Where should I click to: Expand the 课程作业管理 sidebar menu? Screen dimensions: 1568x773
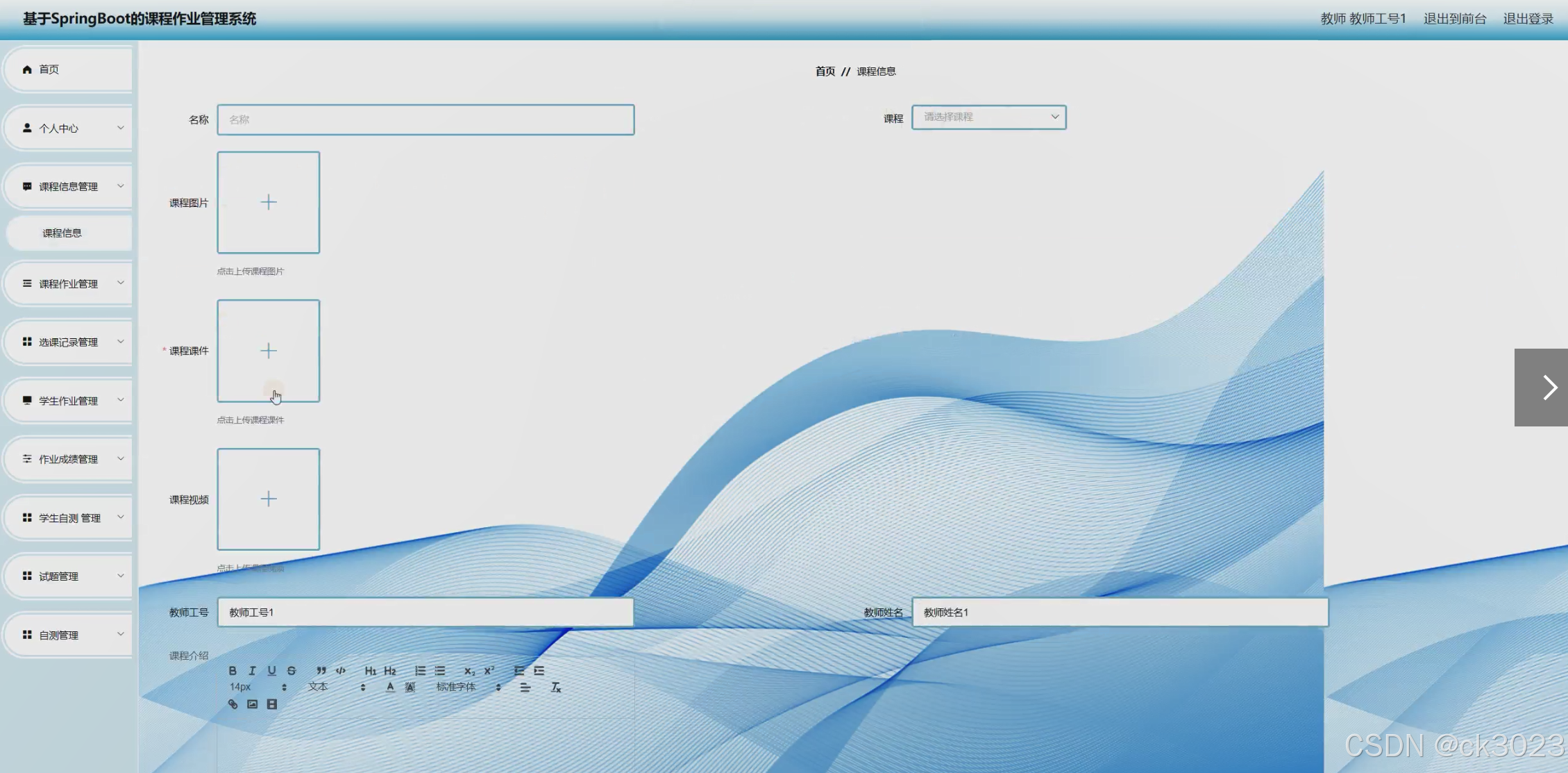[68, 283]
